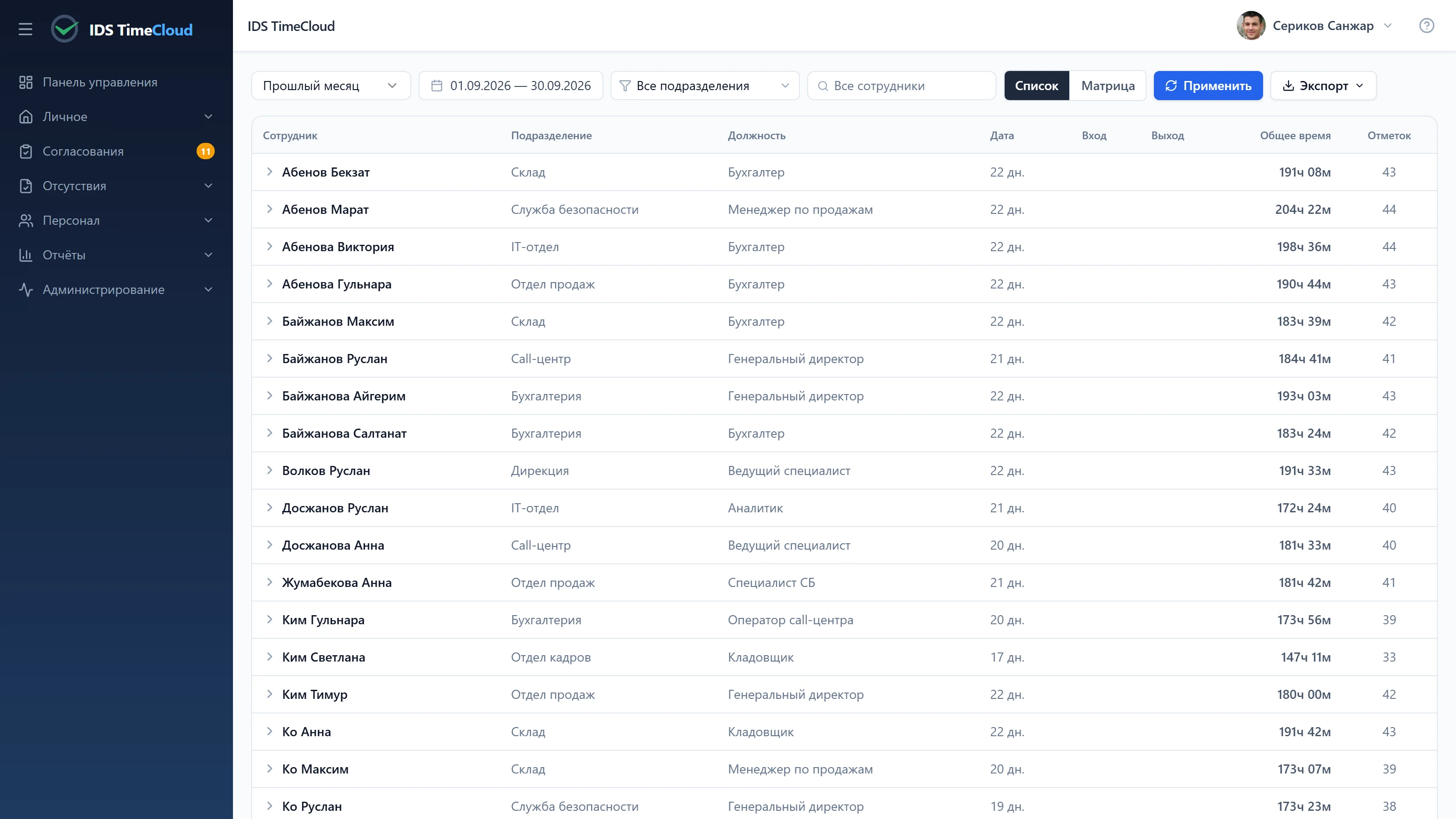This screenshot has height=819, width=1456.
Task: Click the IDS TimeCloud checkmark logo
Action: (x=65, y=29)
